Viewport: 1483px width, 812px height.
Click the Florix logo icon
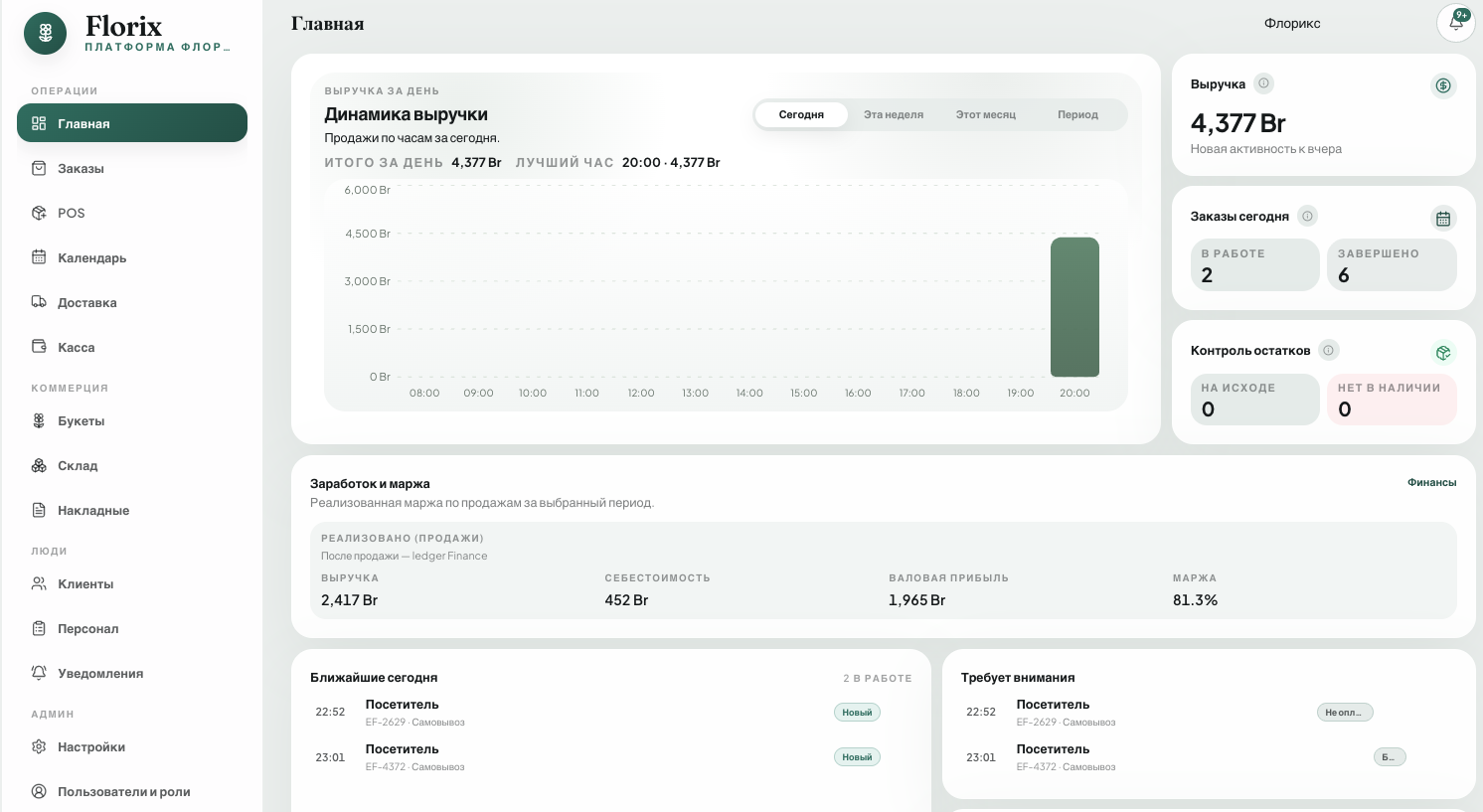[x=46, y=34]
